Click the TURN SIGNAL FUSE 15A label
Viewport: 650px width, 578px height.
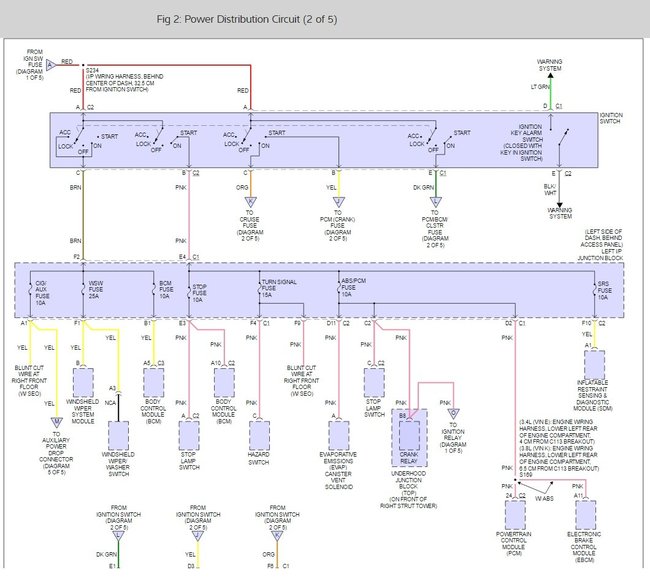pyautogui.click(x=279, y=288)
